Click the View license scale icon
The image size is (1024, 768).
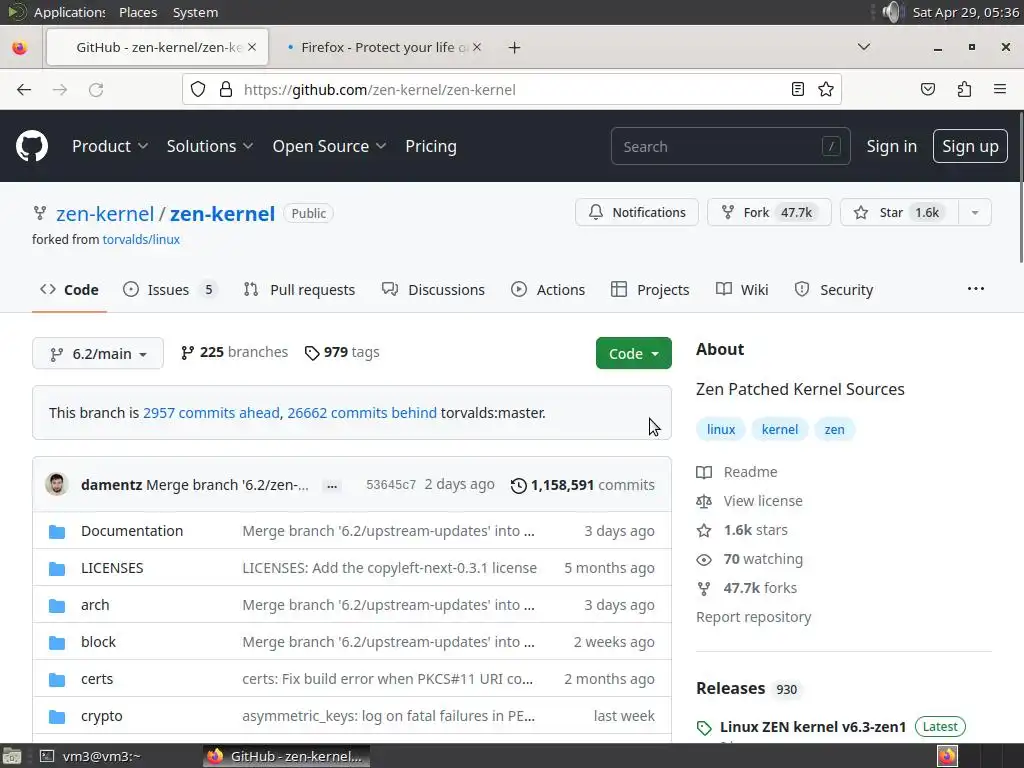click(x=704, y=502)
